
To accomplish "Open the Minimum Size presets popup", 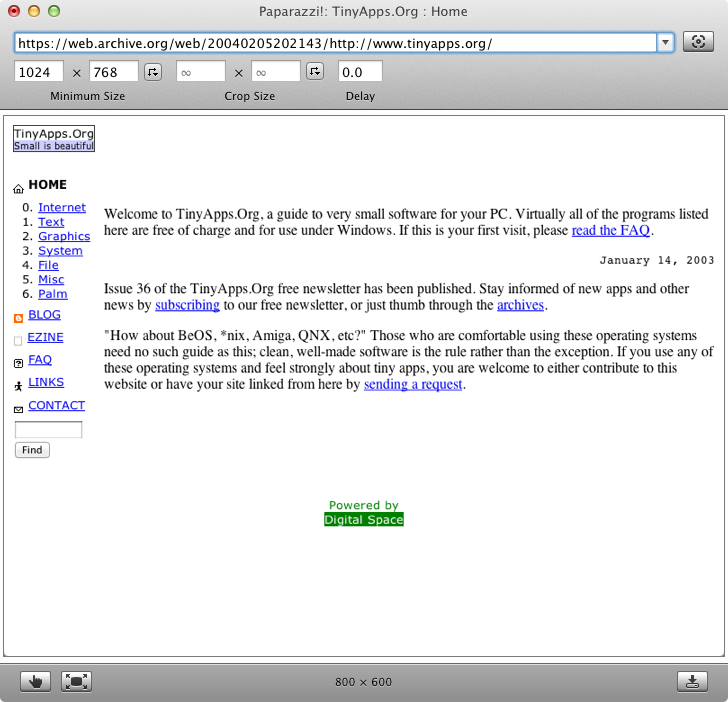I will pyautogui.click(x=152, y=72).
